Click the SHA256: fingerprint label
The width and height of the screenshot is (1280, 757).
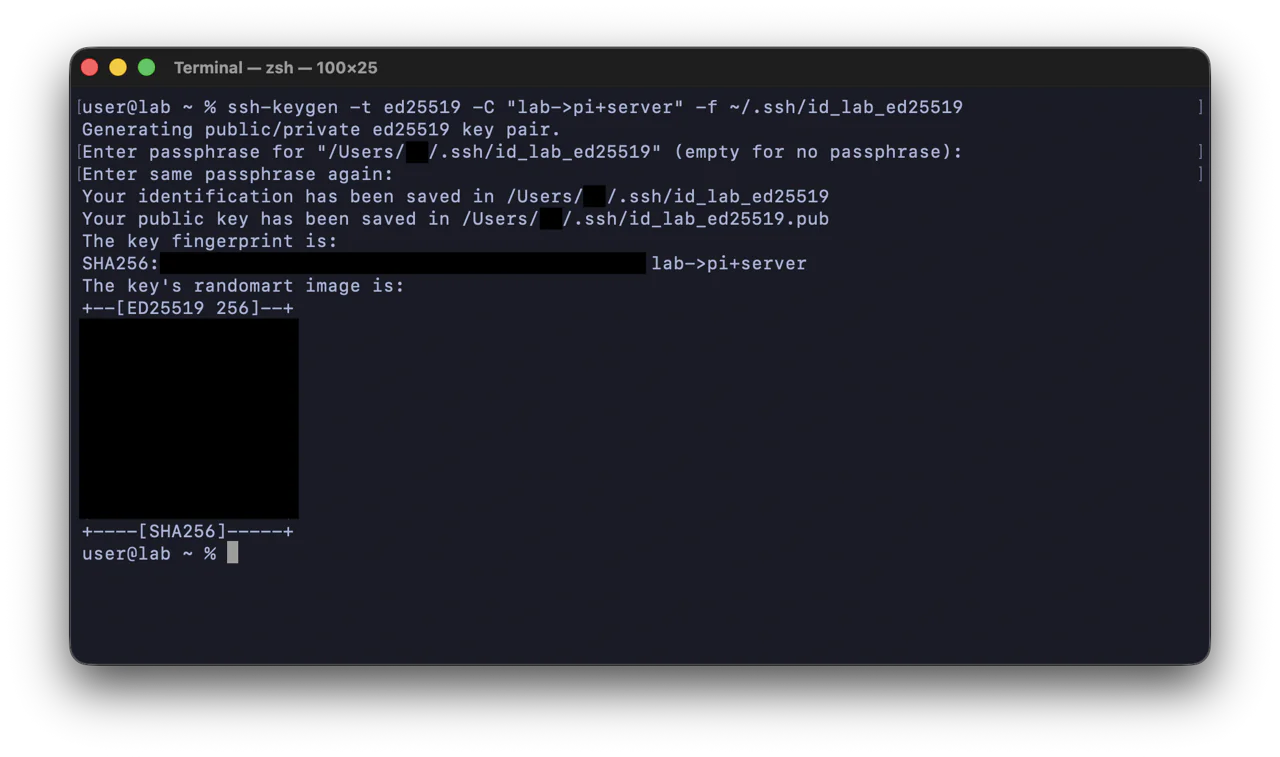click(121, 264)
